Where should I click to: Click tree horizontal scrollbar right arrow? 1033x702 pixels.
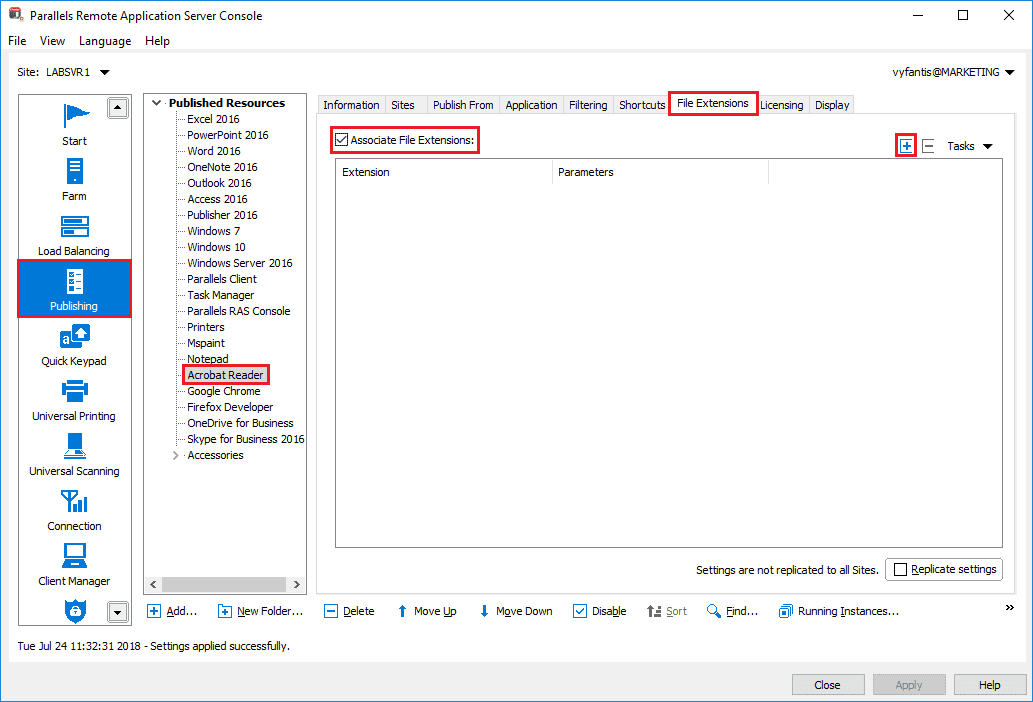point(296,584)
